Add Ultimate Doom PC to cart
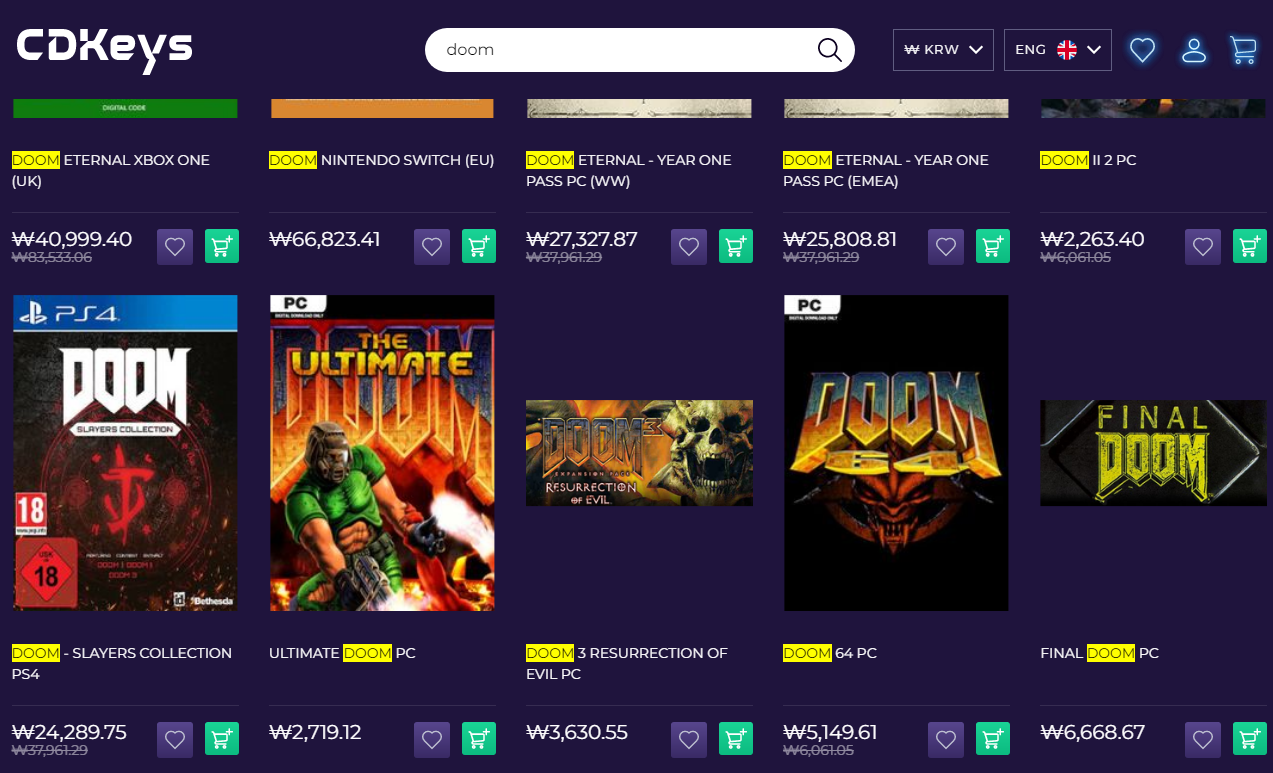This screenshot has height=773, width=1273. pyautogui.click(x=479, y=739)
